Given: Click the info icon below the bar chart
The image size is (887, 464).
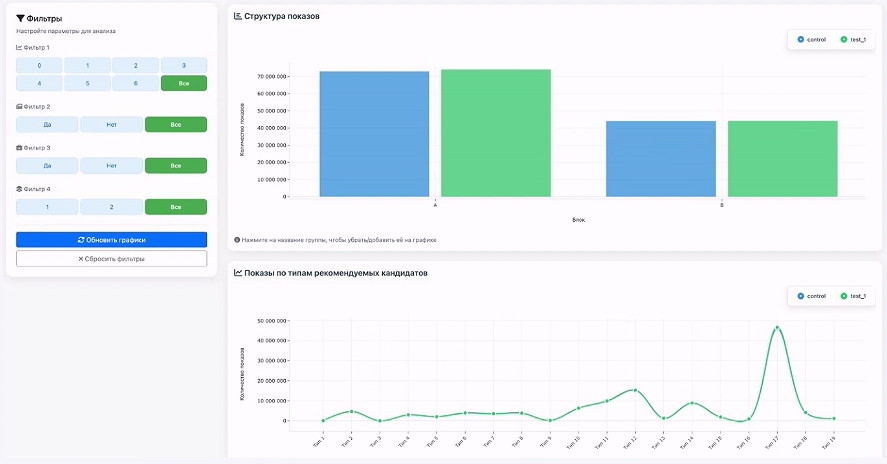Looking at the screenshot, I should [x=237, y=240].
